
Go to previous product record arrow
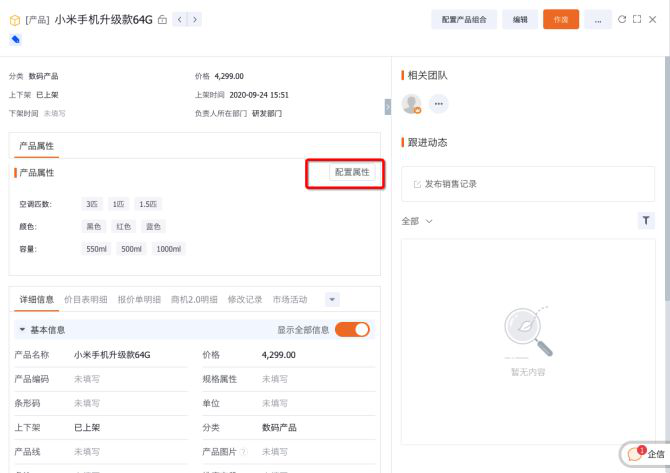[x=179, y=20]
